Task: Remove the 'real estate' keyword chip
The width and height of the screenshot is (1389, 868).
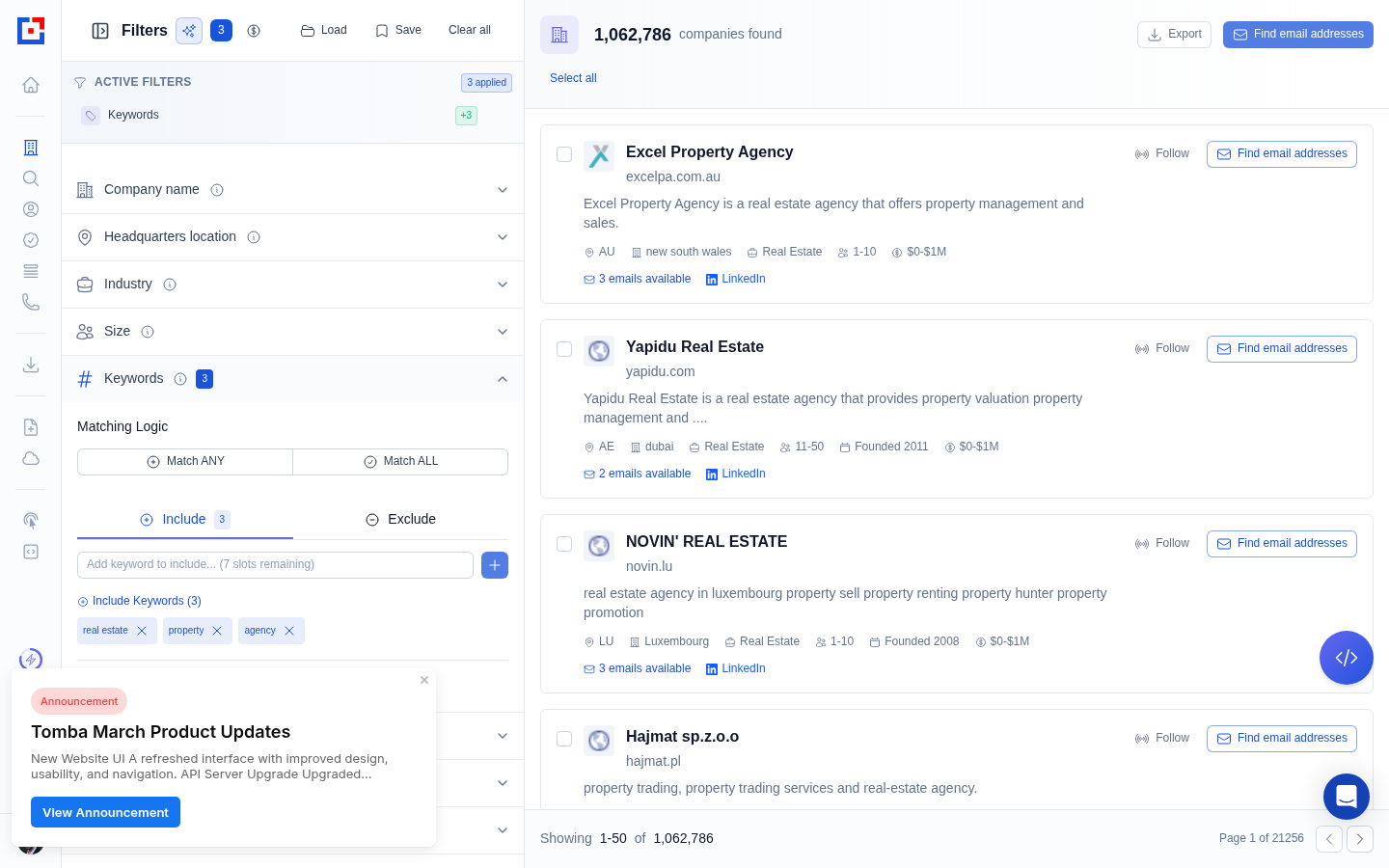Action: pos(142,631)
